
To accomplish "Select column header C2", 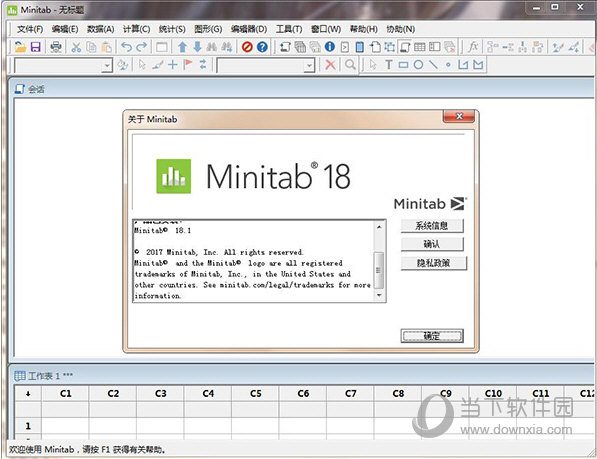I will pos(113,394).
